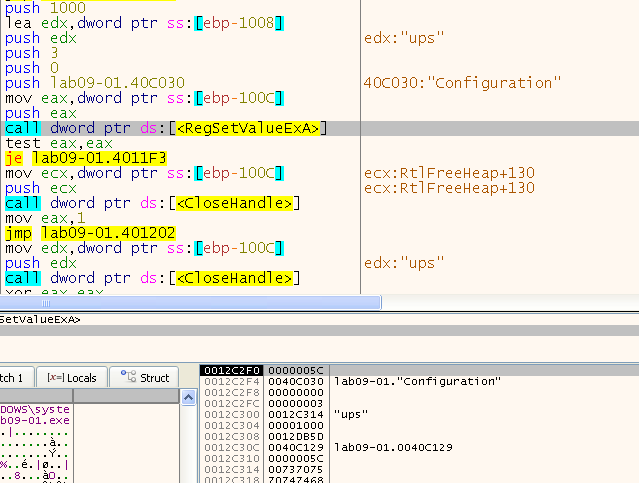Click the 40C030:"Configuration" comment

pyautogui.click(x=463, y=83)
